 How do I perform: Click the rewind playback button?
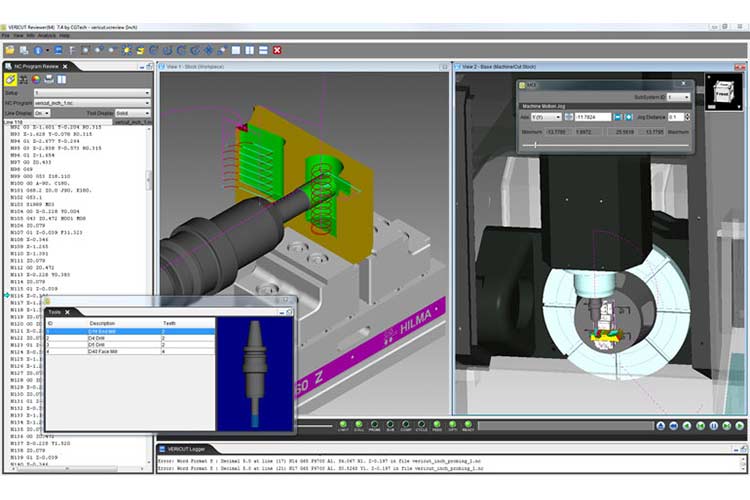click(x=674, y=426)
